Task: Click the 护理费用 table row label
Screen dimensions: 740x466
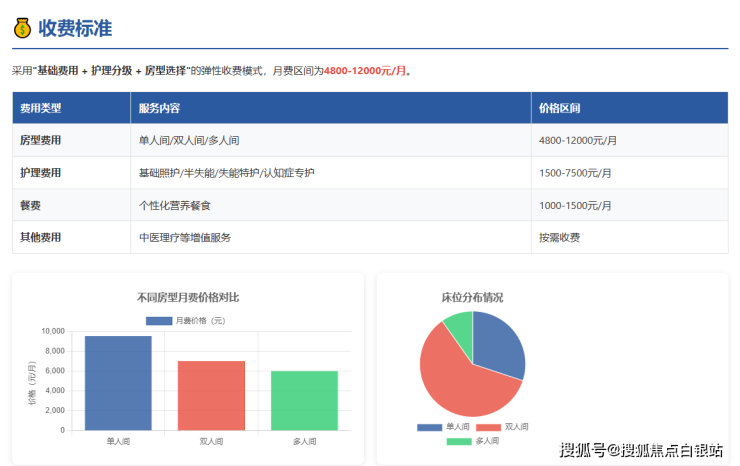Action: 41,173
